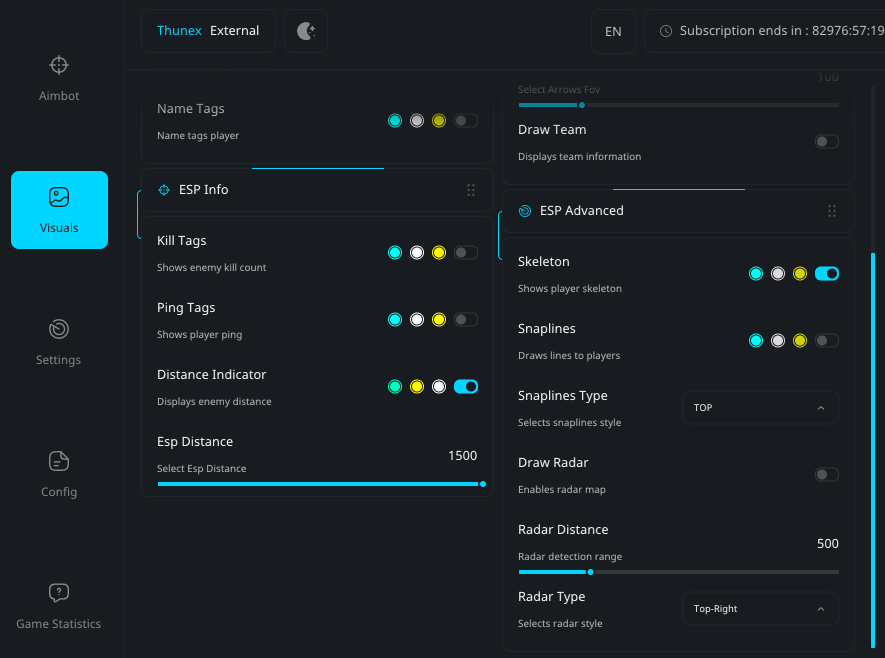Click the EN language button

coord(613,31)
